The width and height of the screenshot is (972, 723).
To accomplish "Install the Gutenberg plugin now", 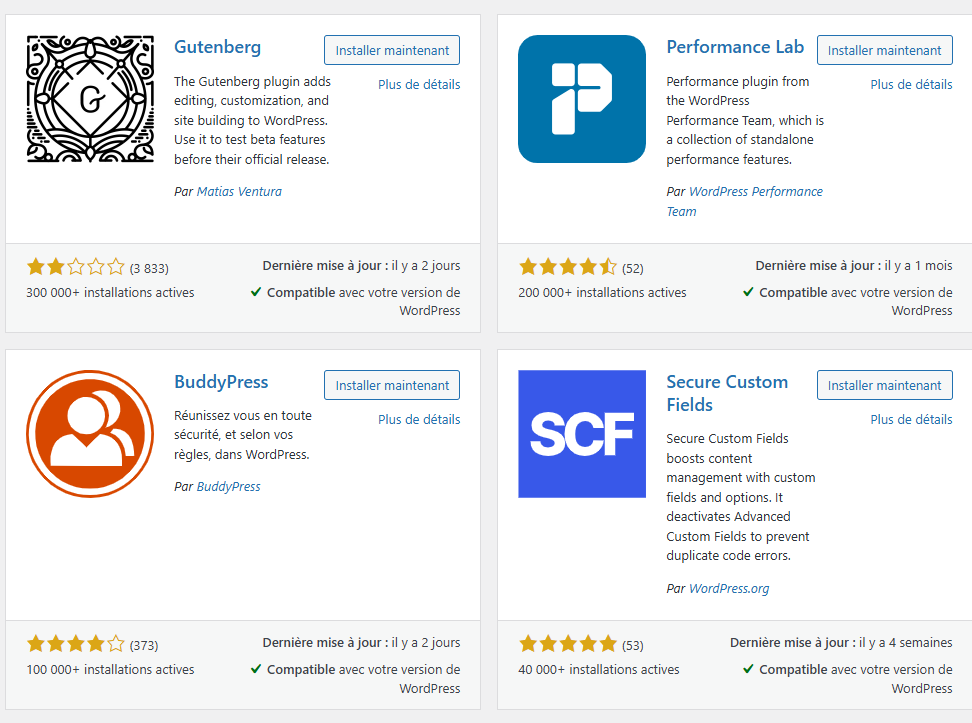I will pyautogui.click(x=392, y=51).
